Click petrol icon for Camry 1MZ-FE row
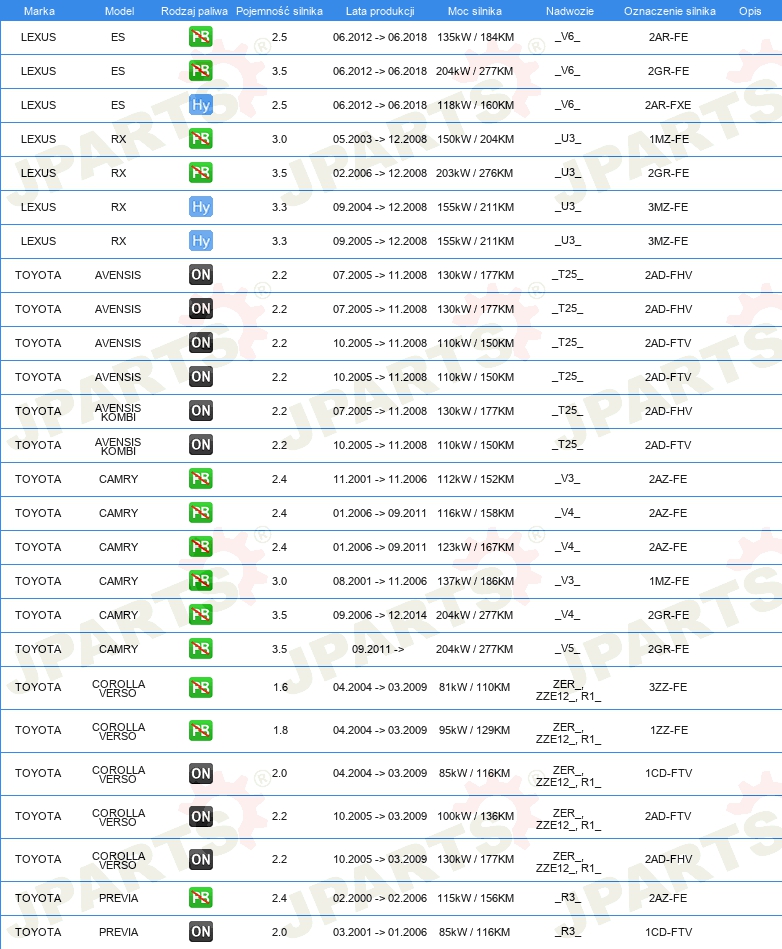This screenshot has height=949, width=782. [x=200, y=581]
